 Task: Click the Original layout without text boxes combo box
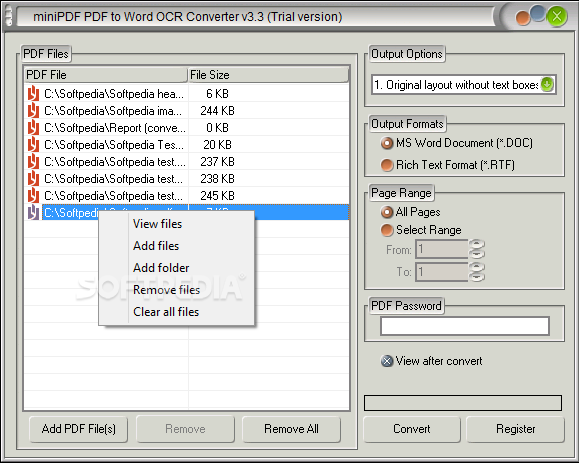tap(463, 85)
